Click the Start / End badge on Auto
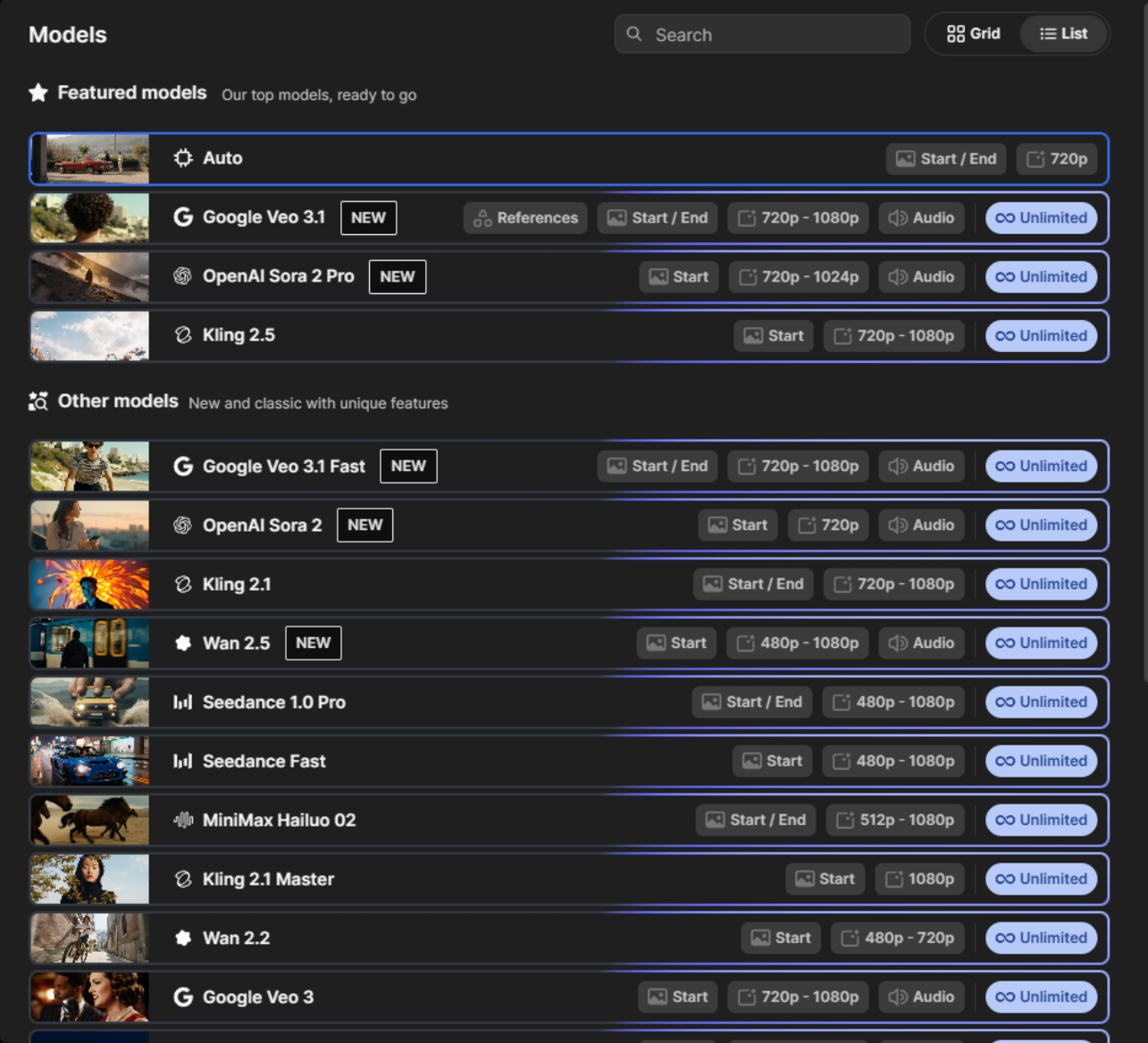Viewport: 1148px width, 1043px height. [946, 158]
